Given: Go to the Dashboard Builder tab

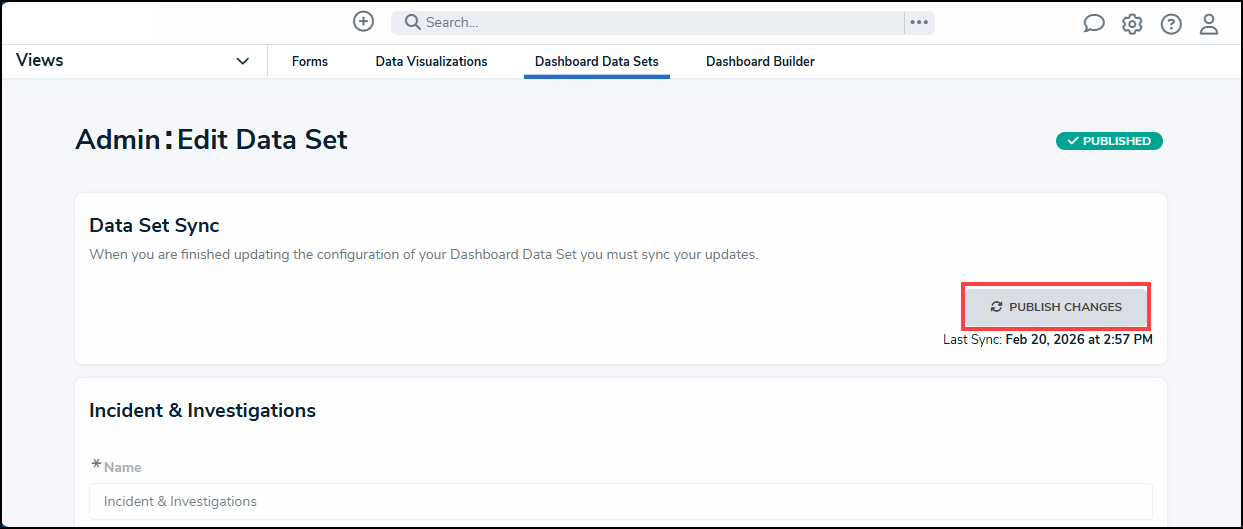Looking at the screenshot, I should point(760,62).
